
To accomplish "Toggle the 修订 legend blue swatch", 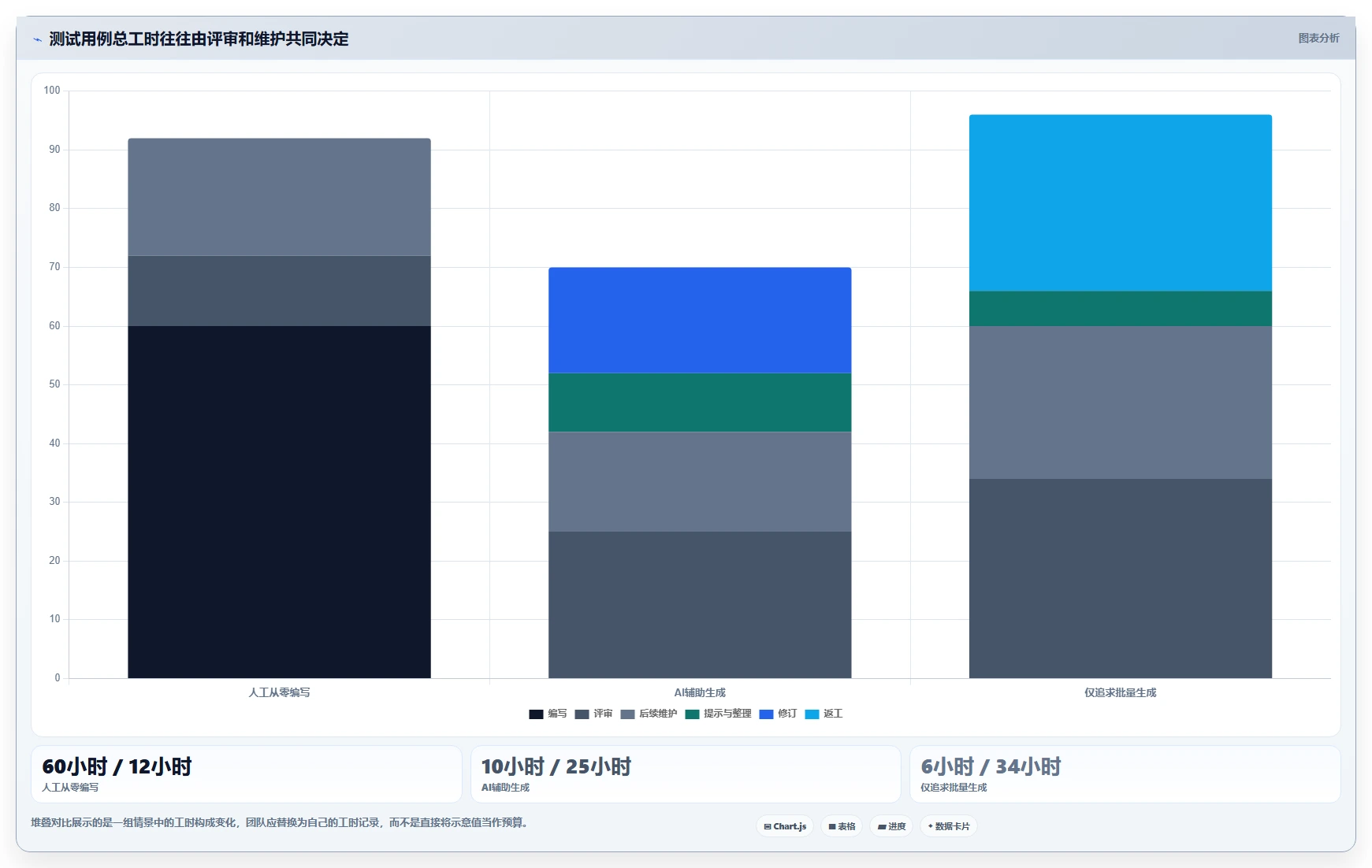I will tap(766, 714).
